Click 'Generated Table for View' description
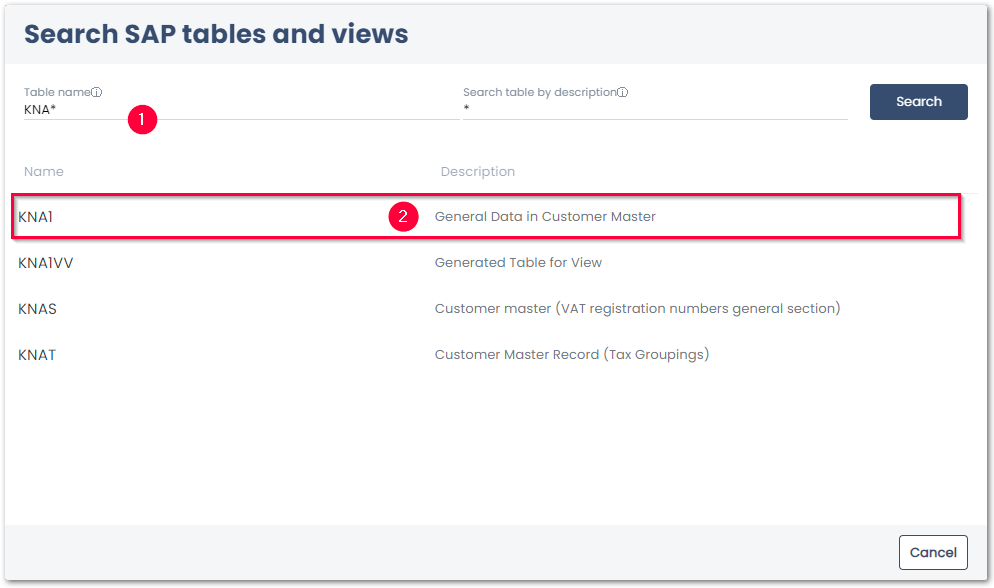The height and width of the screenshot is (588, 994). coord(518,262)
